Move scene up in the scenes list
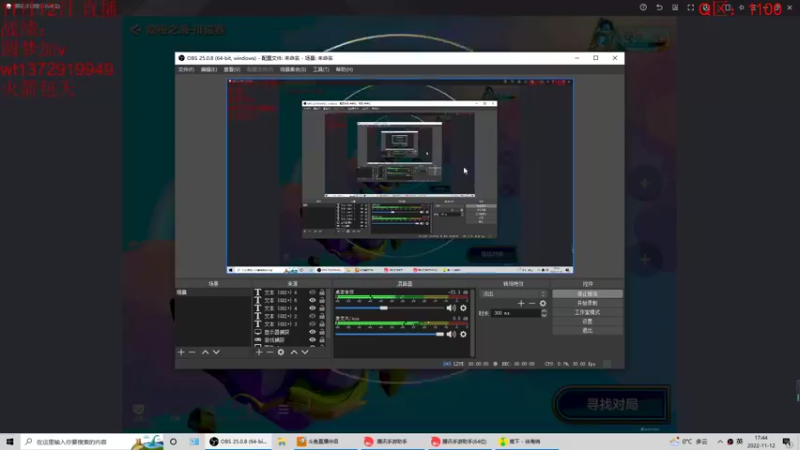 [205, 352]
